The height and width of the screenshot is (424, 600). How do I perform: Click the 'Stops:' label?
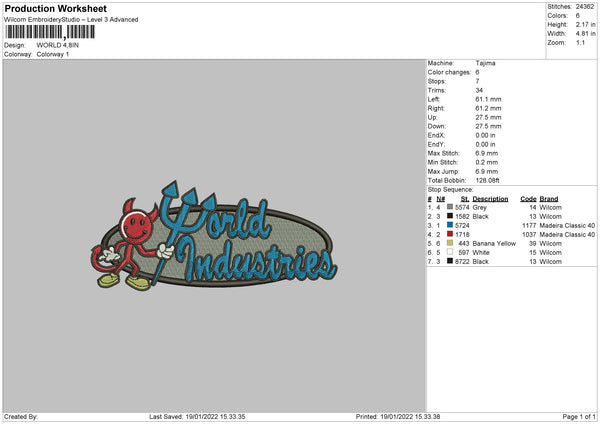click(437, 82)
